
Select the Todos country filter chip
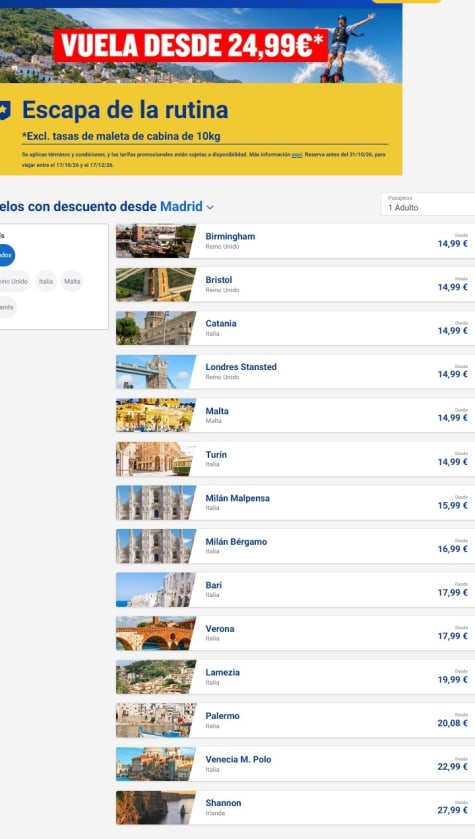(5, 255)
